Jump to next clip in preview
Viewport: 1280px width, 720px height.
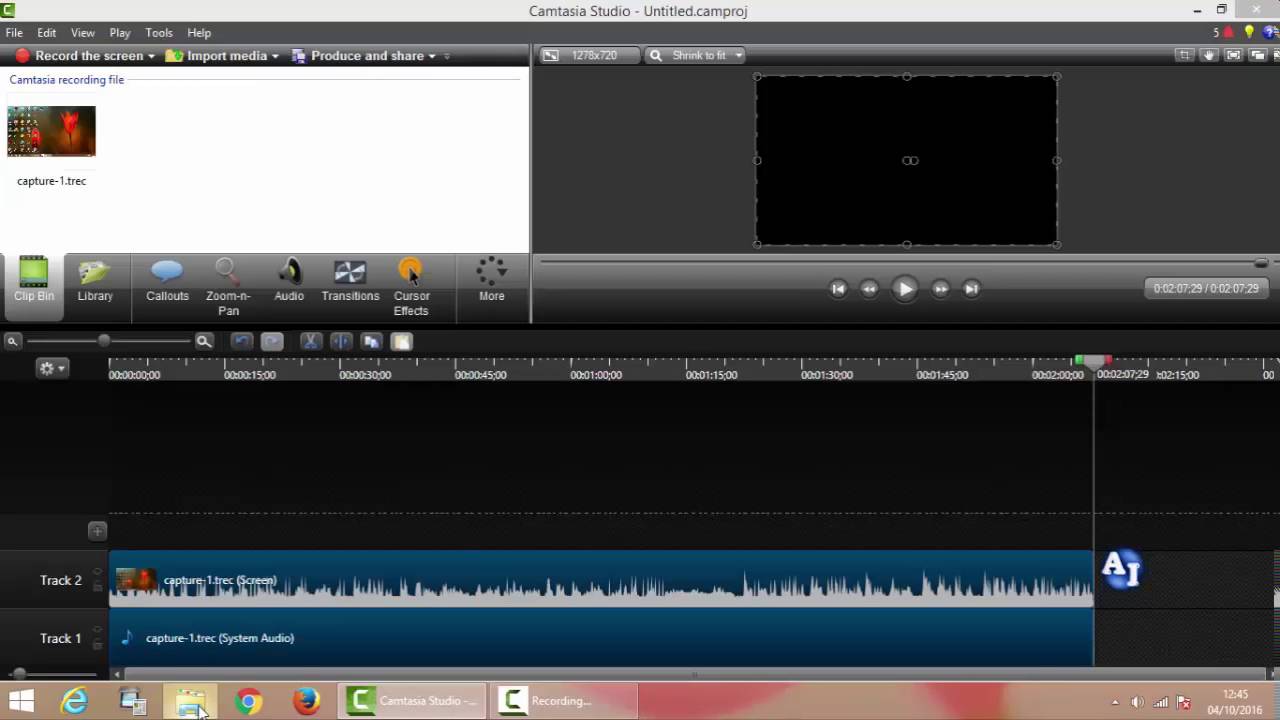pyautogui.click(x=971, y=289)
